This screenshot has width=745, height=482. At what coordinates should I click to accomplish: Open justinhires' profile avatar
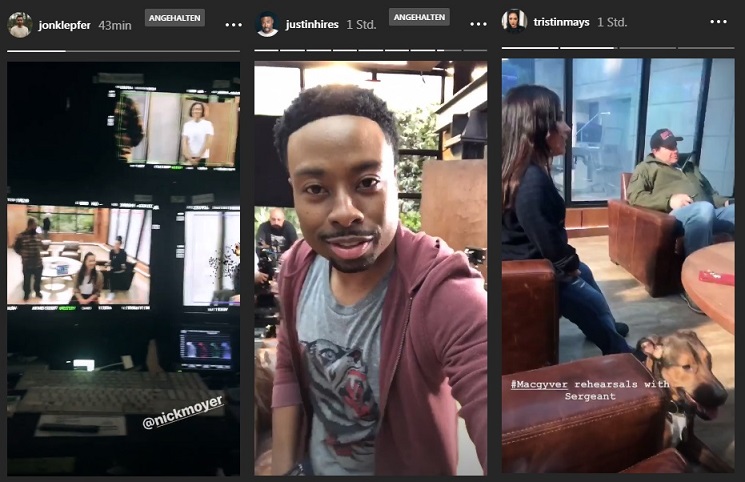pos(267,24)
